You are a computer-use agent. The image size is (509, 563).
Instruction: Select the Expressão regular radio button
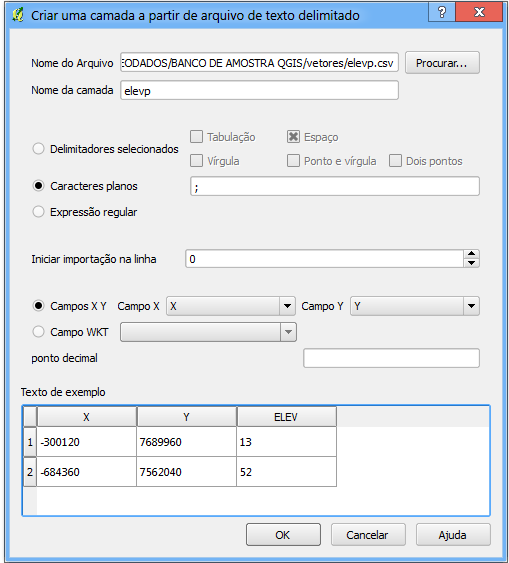(38, 212)
